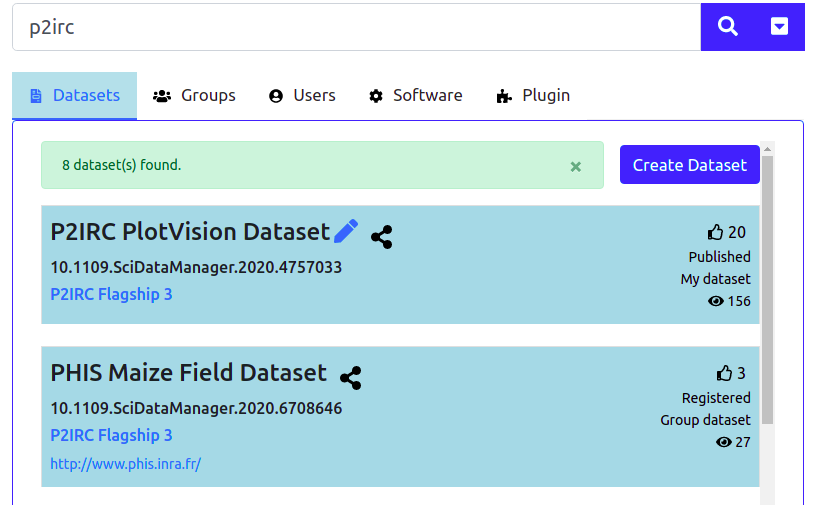Open P2IRC Flagship 3 link under PlotVision
818x505 pixels.
pyautogui.click(x=111, y=294)
